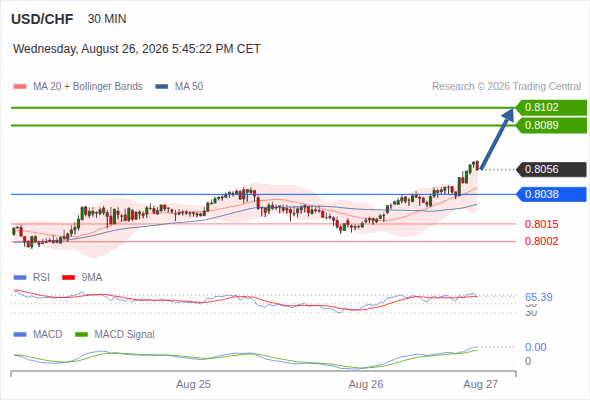Click the USD/CHF pair title
The image size is (590, 400).
pyautogui.click(x=42, y=19)
